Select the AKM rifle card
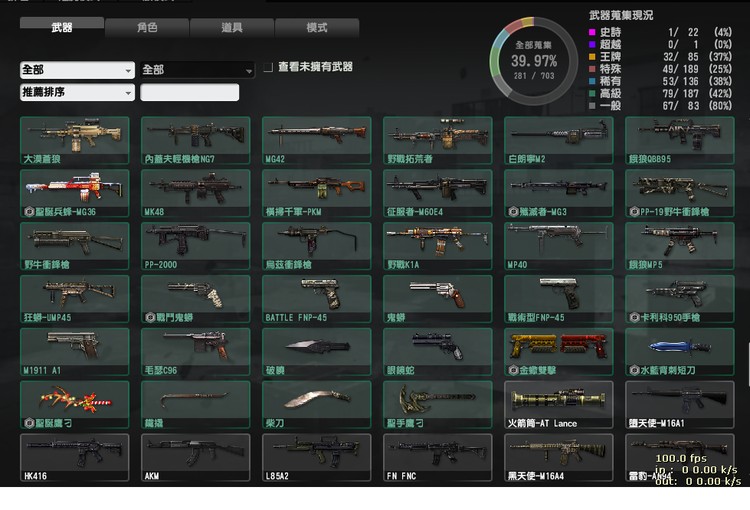Viewport: 750px width, 510px height. click(196, 457)
